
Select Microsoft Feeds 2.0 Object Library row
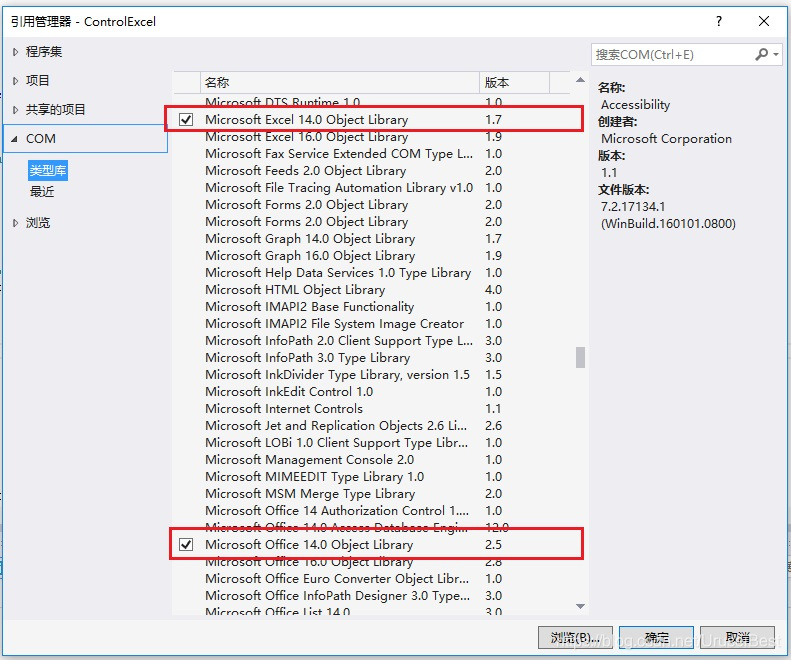(373, 171)
